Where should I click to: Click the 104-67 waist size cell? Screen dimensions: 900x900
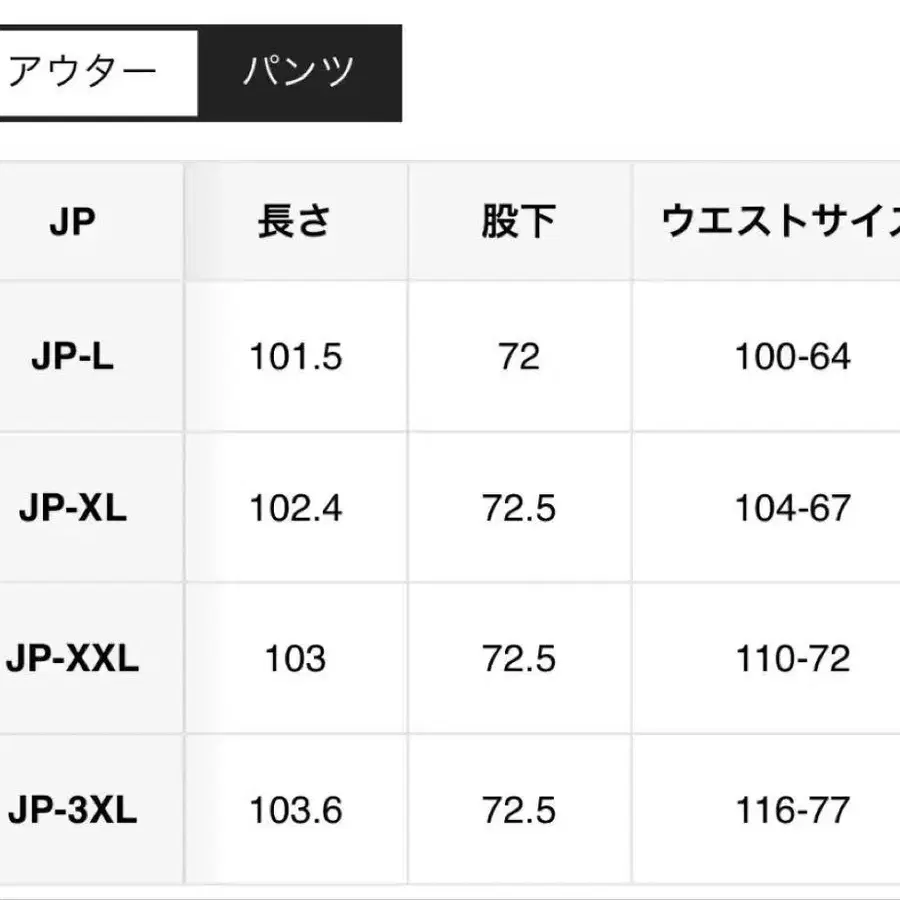tap(792, 508)
